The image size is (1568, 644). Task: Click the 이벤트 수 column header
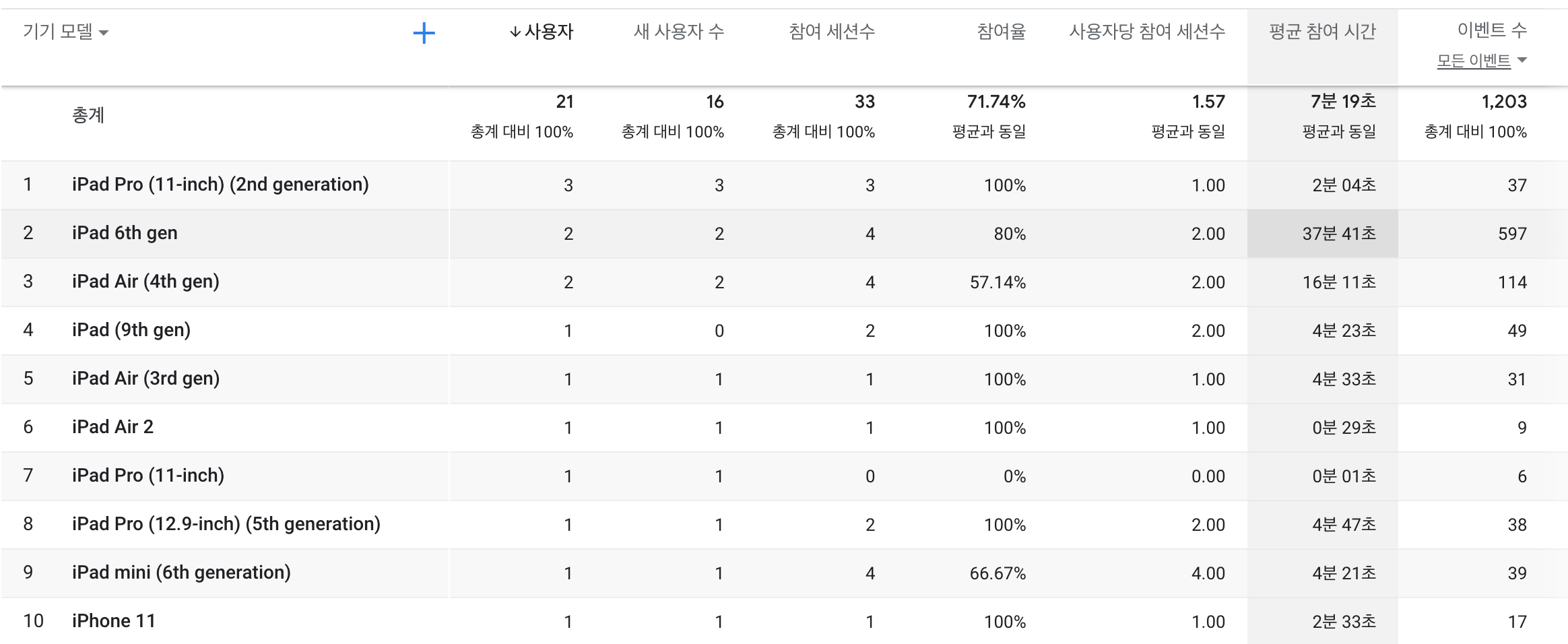1491,30
